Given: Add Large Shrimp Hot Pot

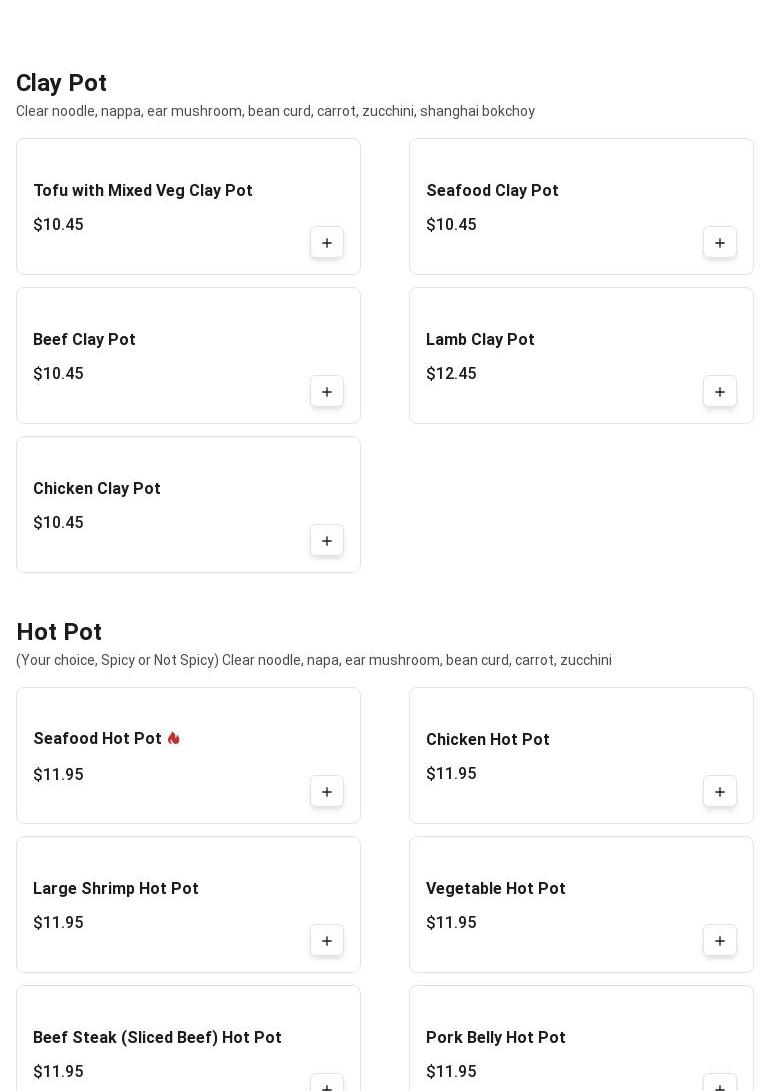Looking at the screenshot, I should [x=327, y=941].
